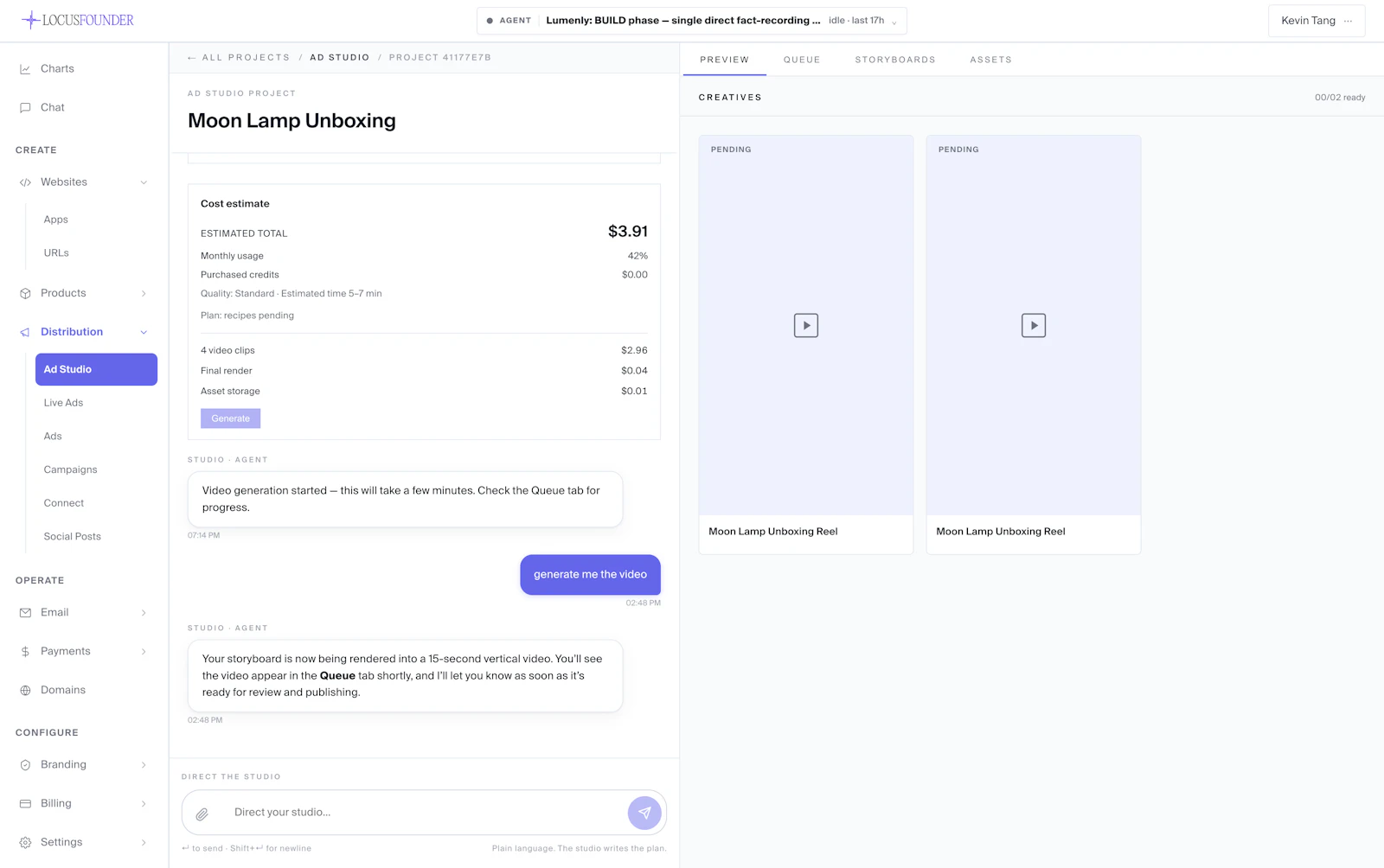
Task: Open the Kevin Tang account button
Action: pos(1317,21)
